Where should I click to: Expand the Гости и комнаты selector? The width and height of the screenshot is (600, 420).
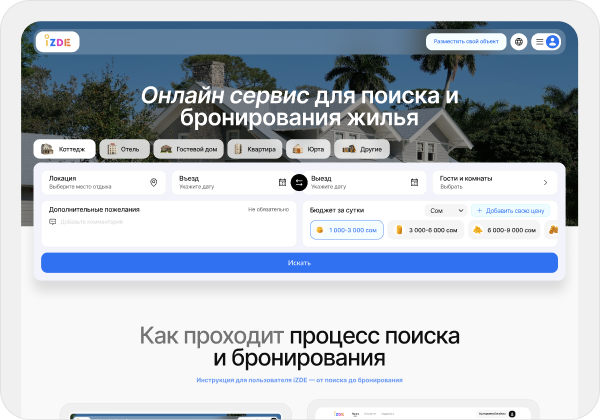[494, 182]
